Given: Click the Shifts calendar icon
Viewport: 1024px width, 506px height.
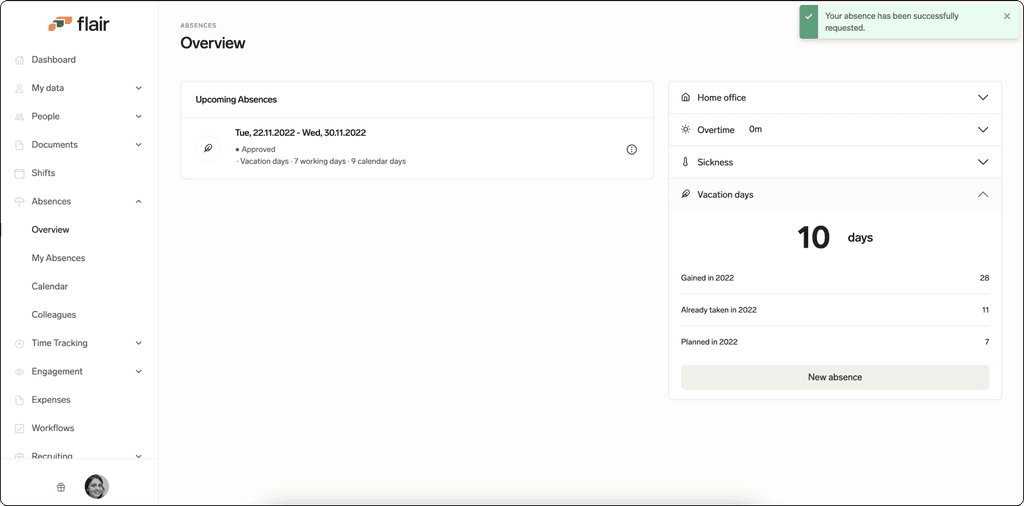Looking at the screenshot, I should pos(19,174).
